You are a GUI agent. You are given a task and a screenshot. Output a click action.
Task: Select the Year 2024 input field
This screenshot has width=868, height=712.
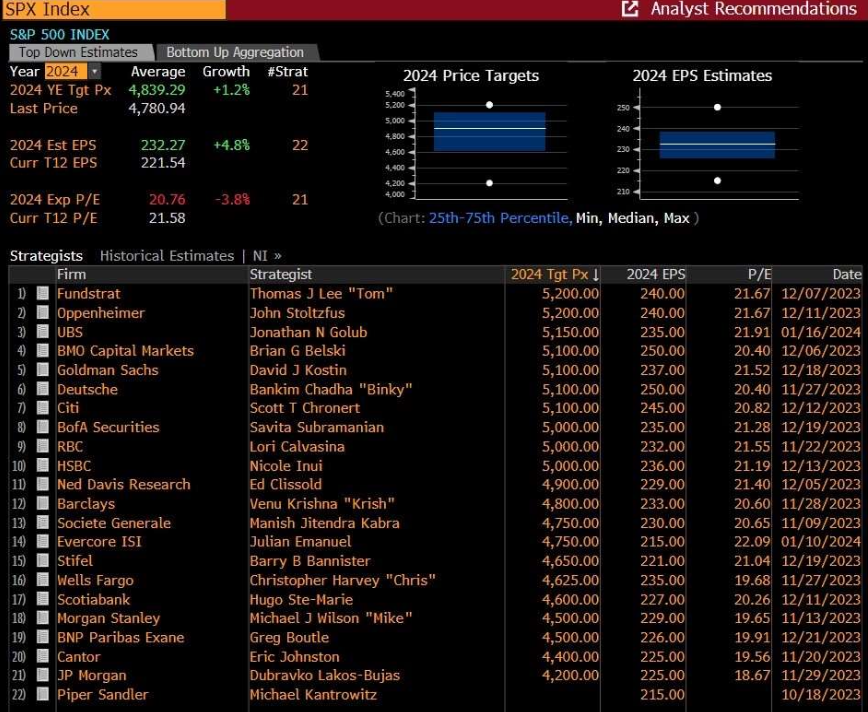click(66, 71)
